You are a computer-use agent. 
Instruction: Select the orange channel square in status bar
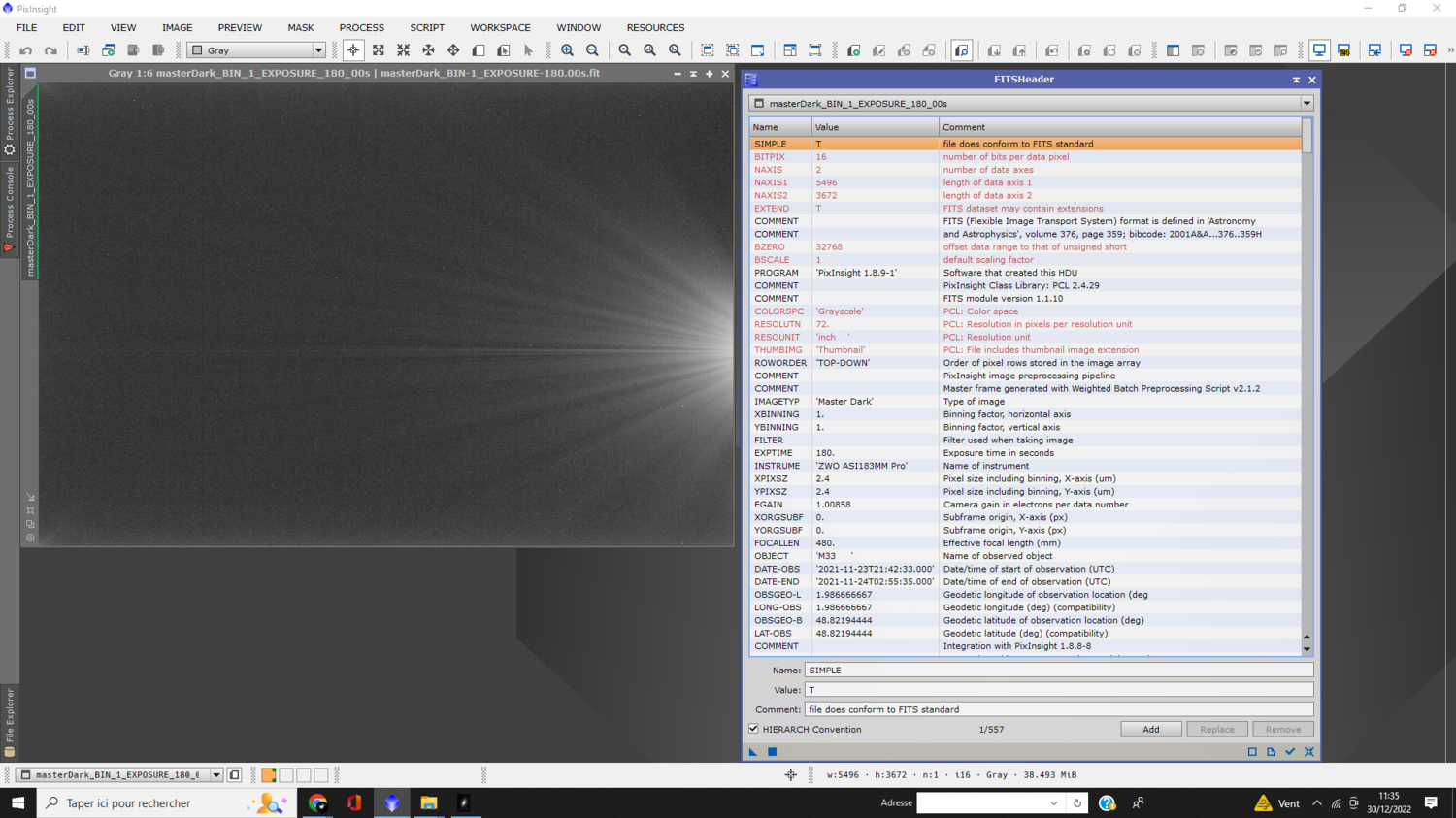tap(269, 775)
